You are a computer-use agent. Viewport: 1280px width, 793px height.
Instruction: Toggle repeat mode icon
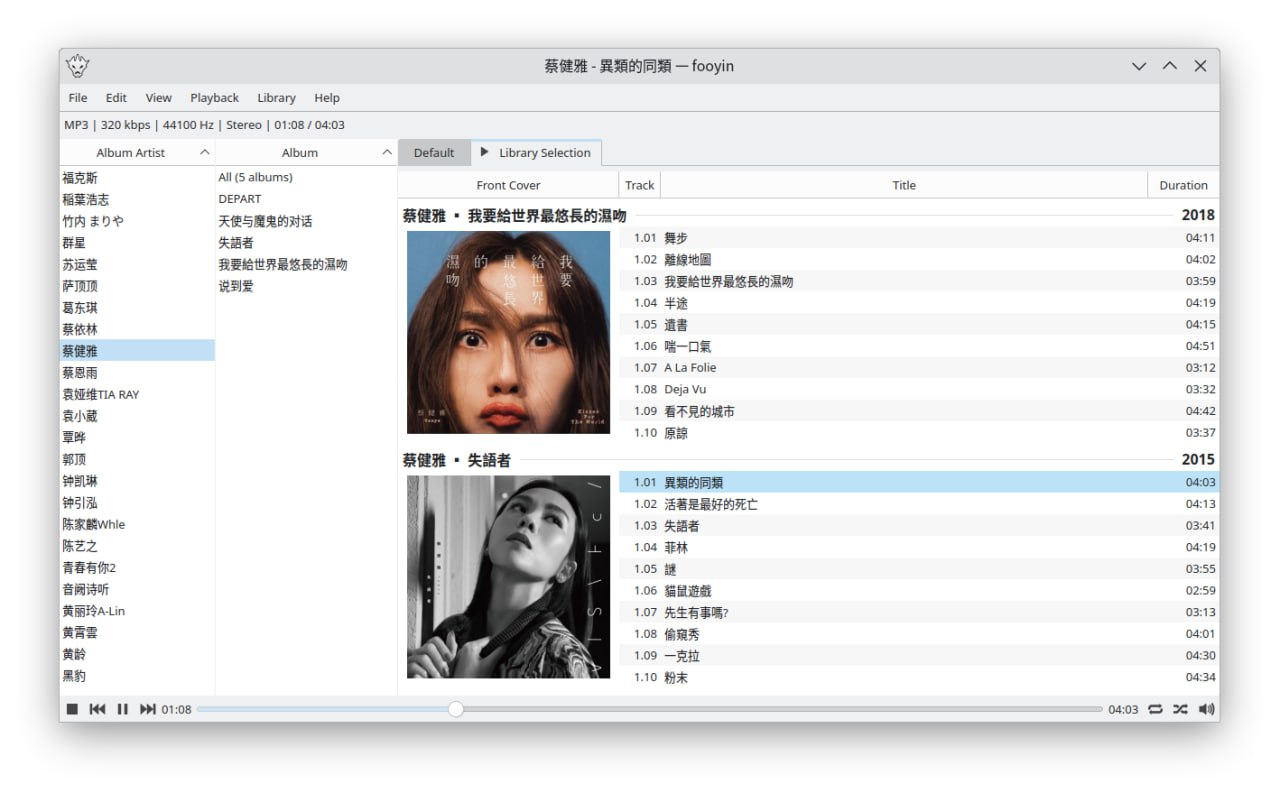pyautogui.click(x=1155, y=709)
